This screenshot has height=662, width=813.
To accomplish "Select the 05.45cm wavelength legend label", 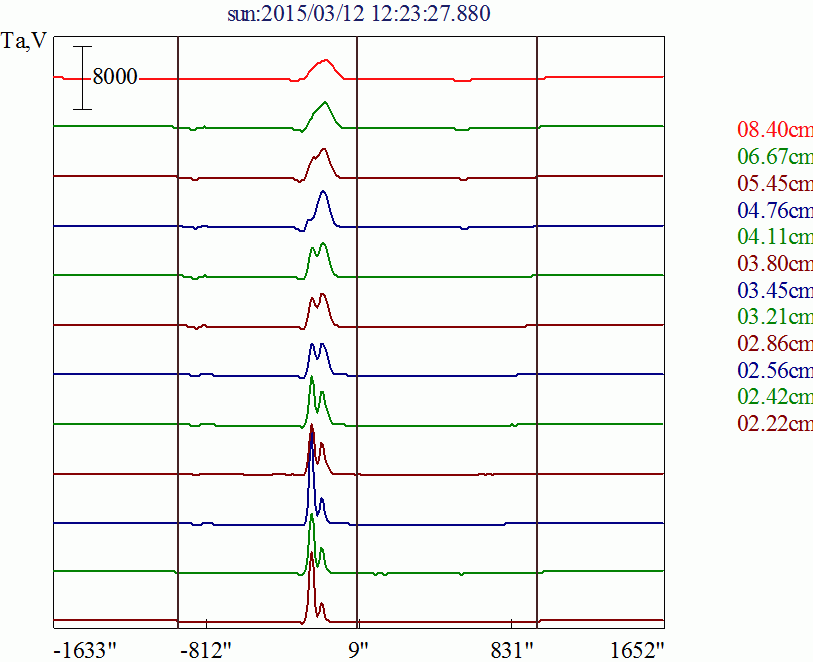I will 775,183.
